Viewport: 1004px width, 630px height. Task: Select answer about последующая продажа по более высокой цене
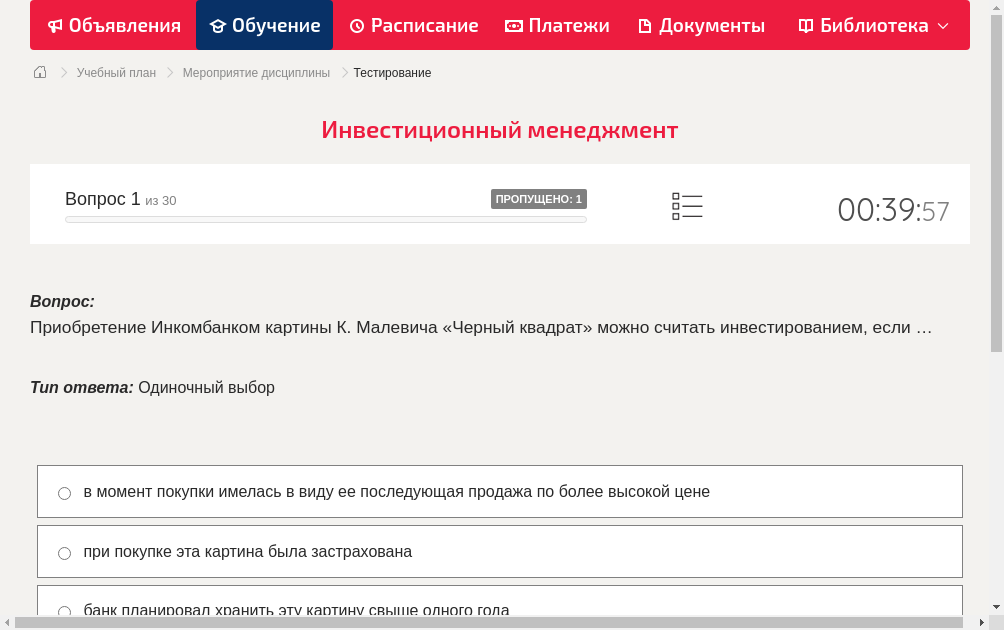pos(64,492)
